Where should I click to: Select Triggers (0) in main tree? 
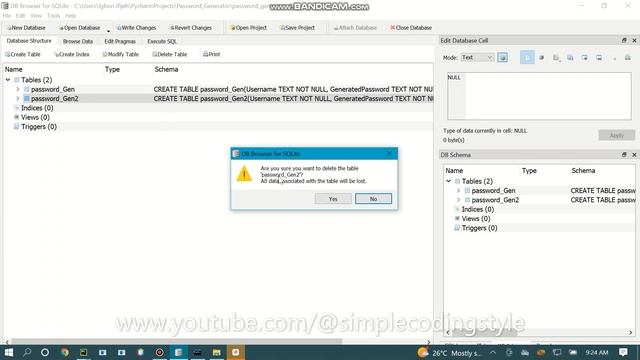coord(39,127)
